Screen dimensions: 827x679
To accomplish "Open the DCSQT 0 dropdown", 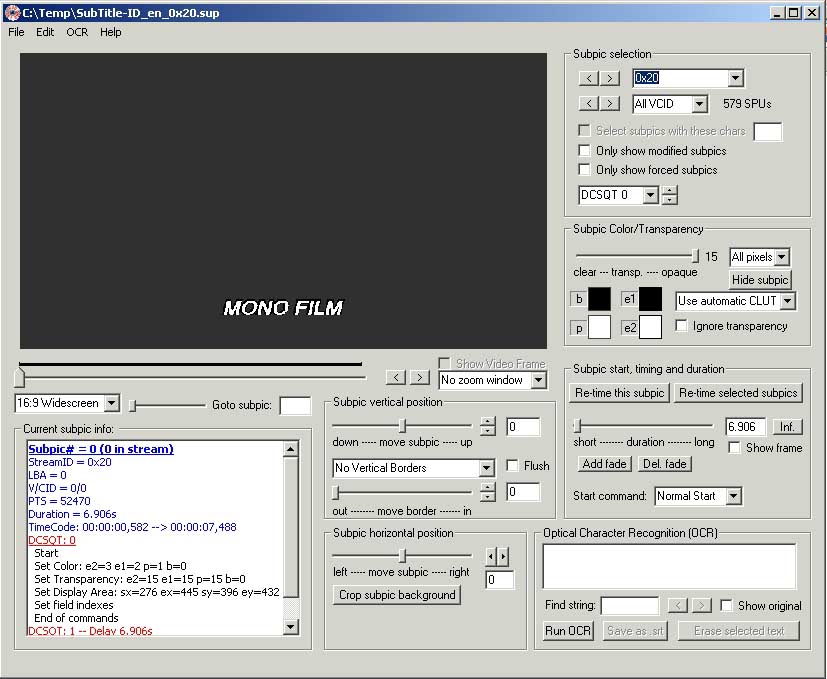I will [x=650, y=195].
